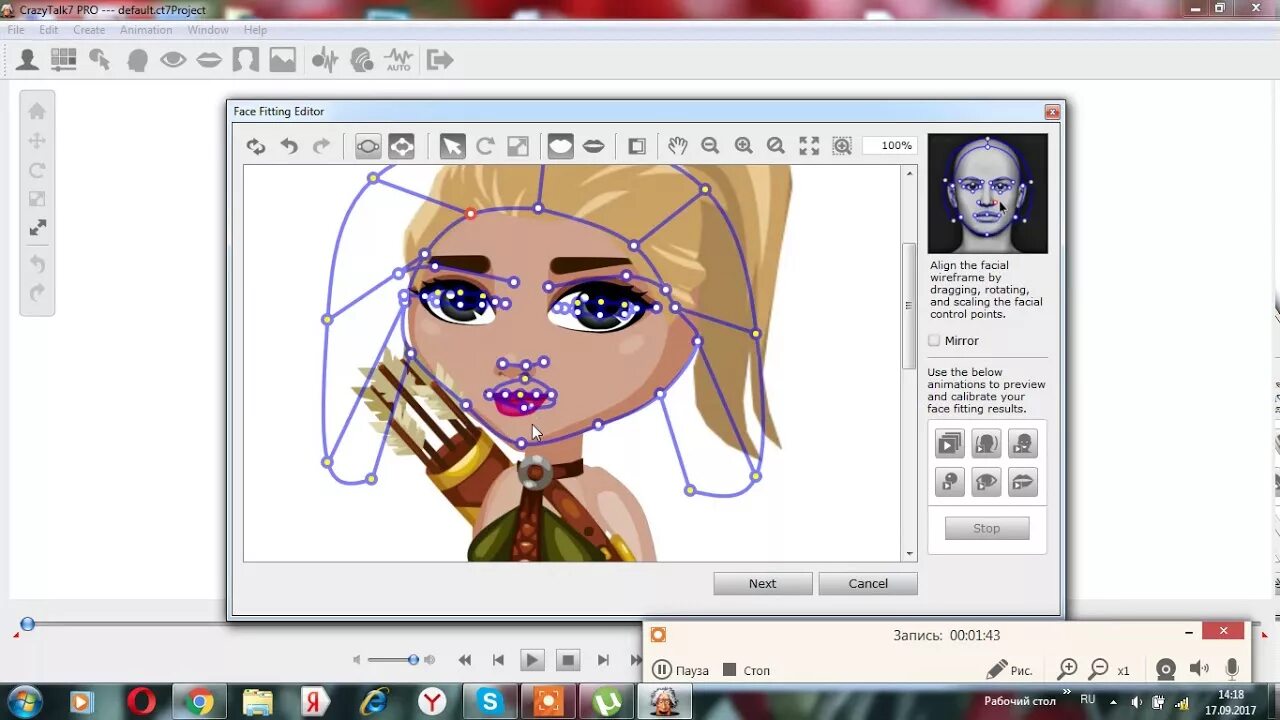Click the background settings grid icon

click(x=63, y=61)
